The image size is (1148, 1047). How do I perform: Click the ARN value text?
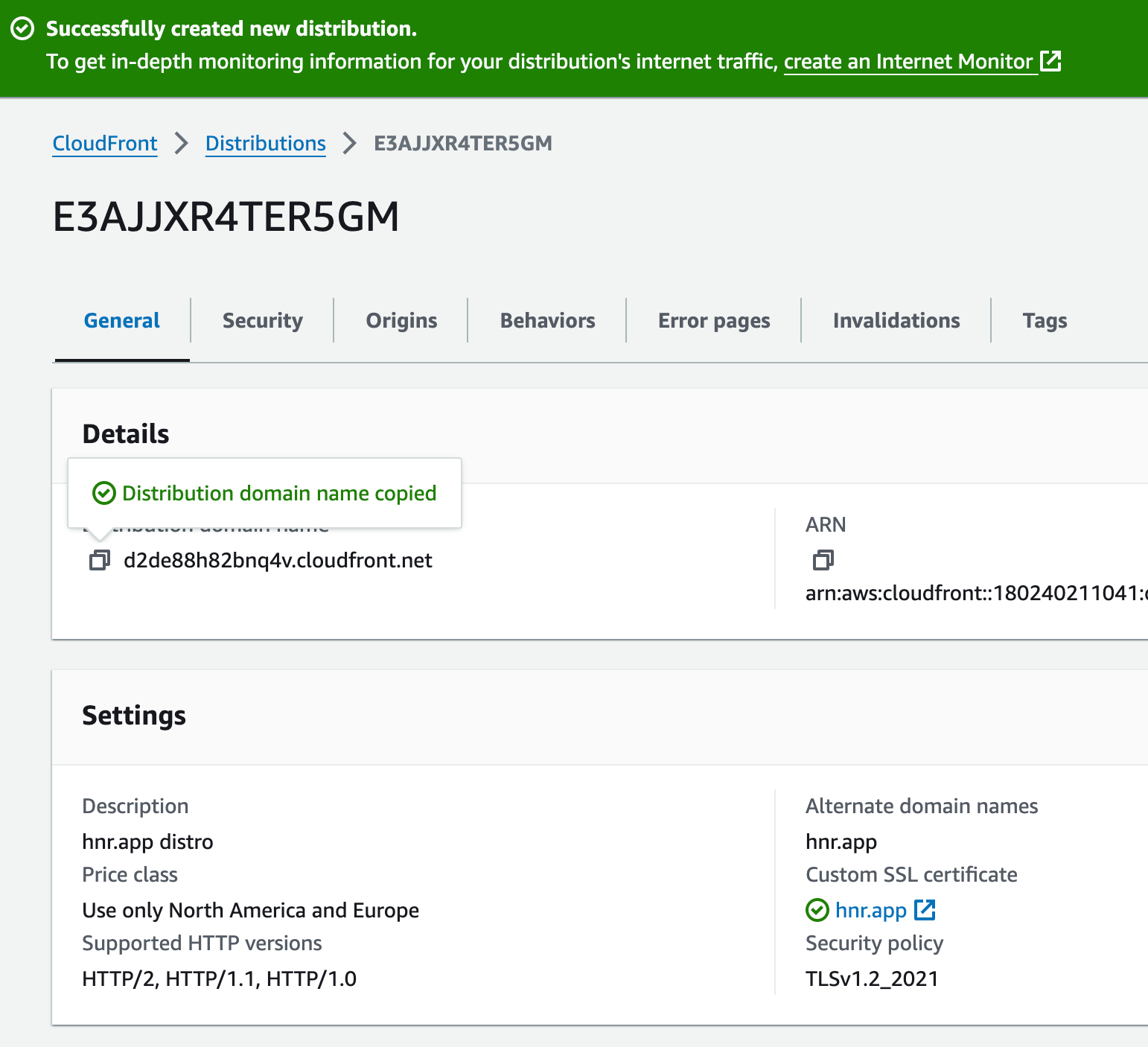[x=977, y=593]
